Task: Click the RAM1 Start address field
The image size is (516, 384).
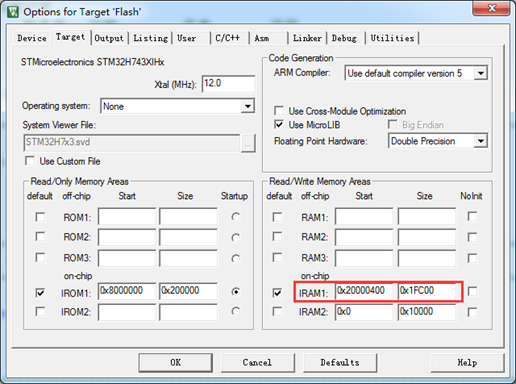Action: 364,217
